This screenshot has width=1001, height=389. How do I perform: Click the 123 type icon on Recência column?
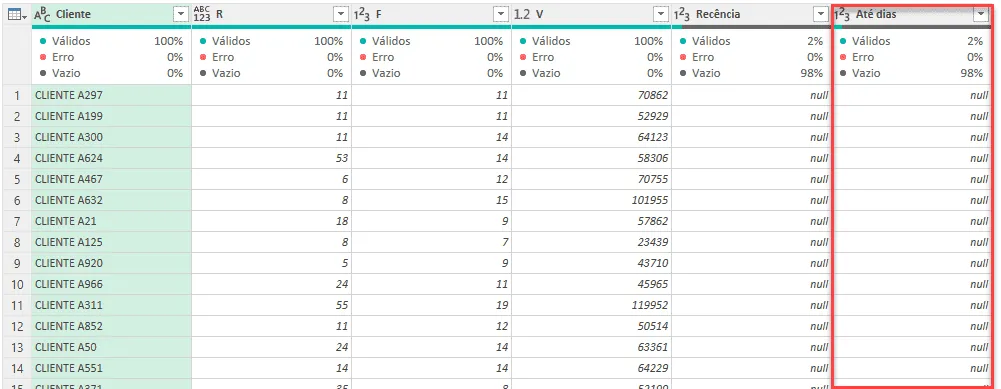pyautogui.click(x=682, y=15)
